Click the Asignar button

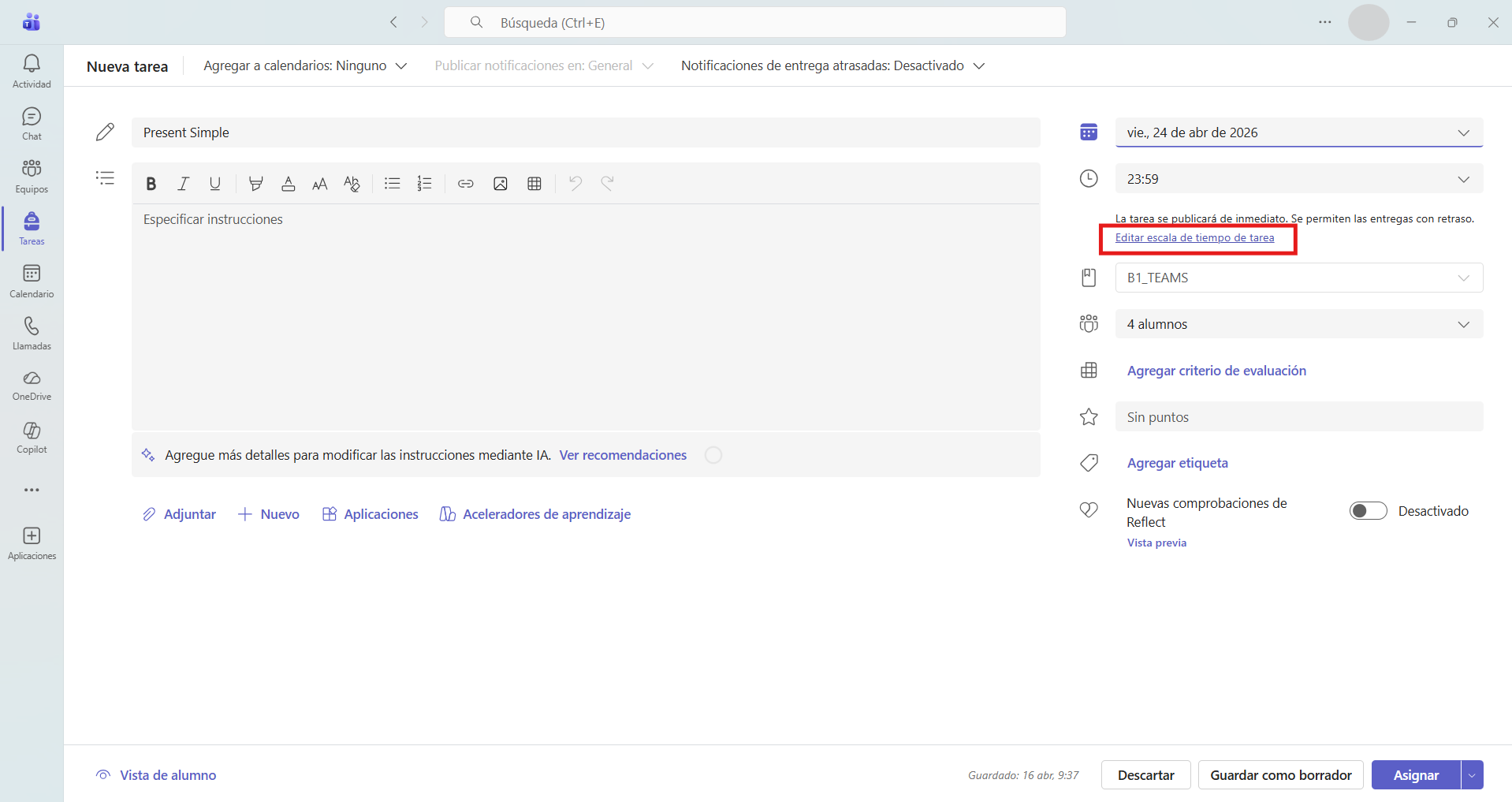click(x=1416, y=775)
